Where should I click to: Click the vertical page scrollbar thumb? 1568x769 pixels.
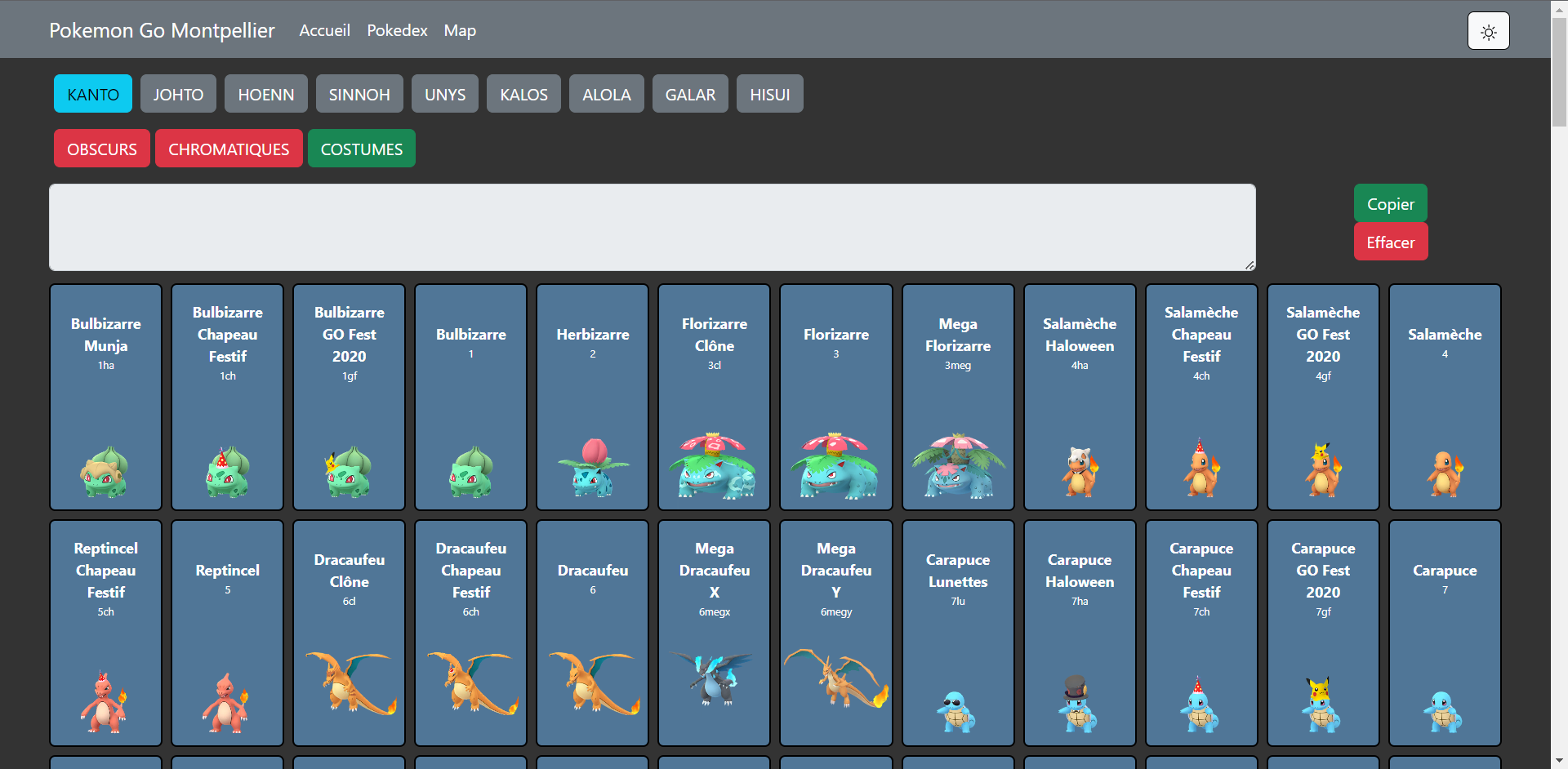[1559, 73]
